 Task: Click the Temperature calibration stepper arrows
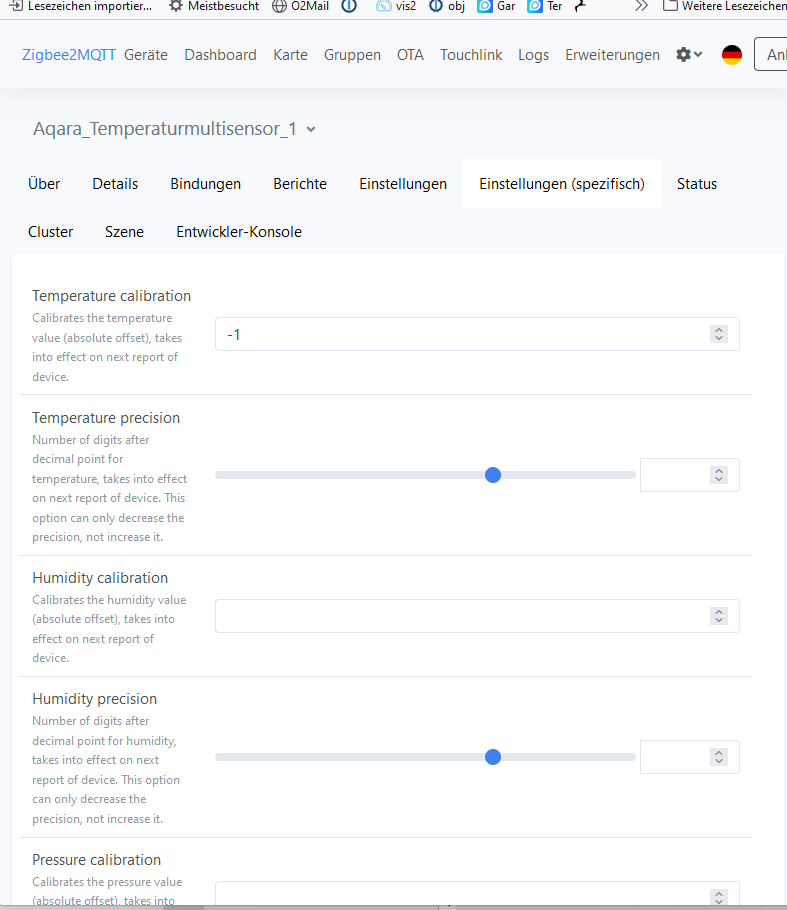718,334
